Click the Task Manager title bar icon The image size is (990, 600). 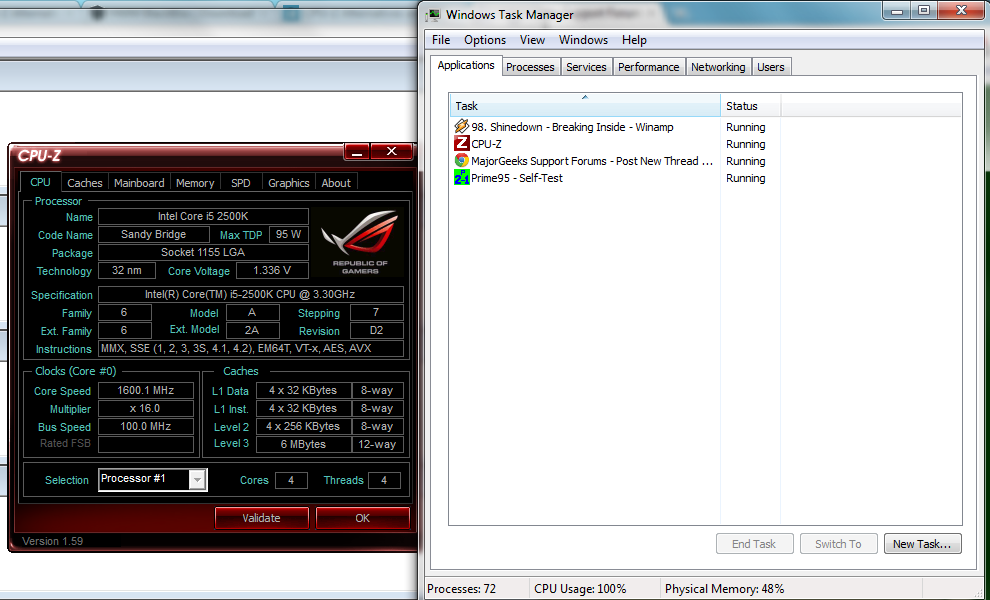pyautogui.click(x=433, y=15)
